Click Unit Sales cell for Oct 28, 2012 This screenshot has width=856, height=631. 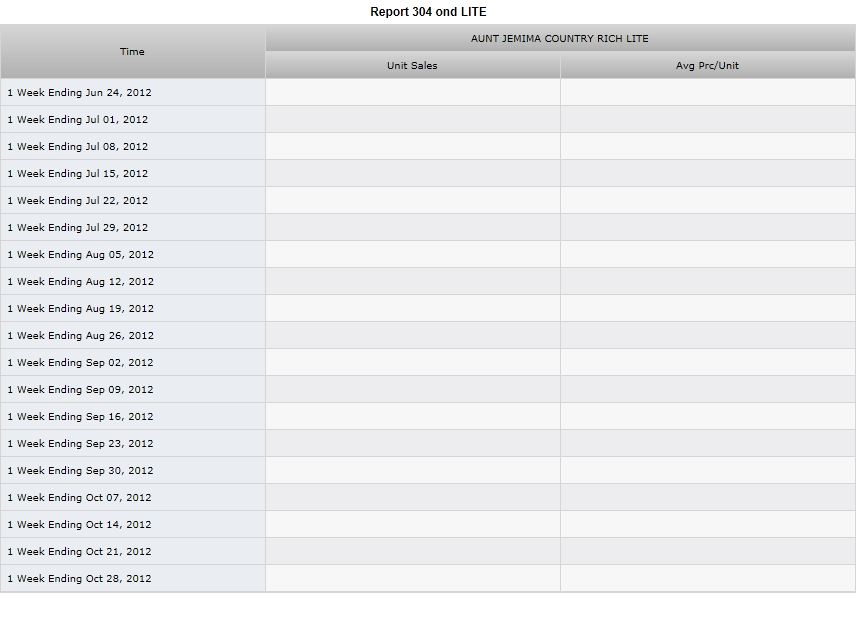(x=413, y=579)
